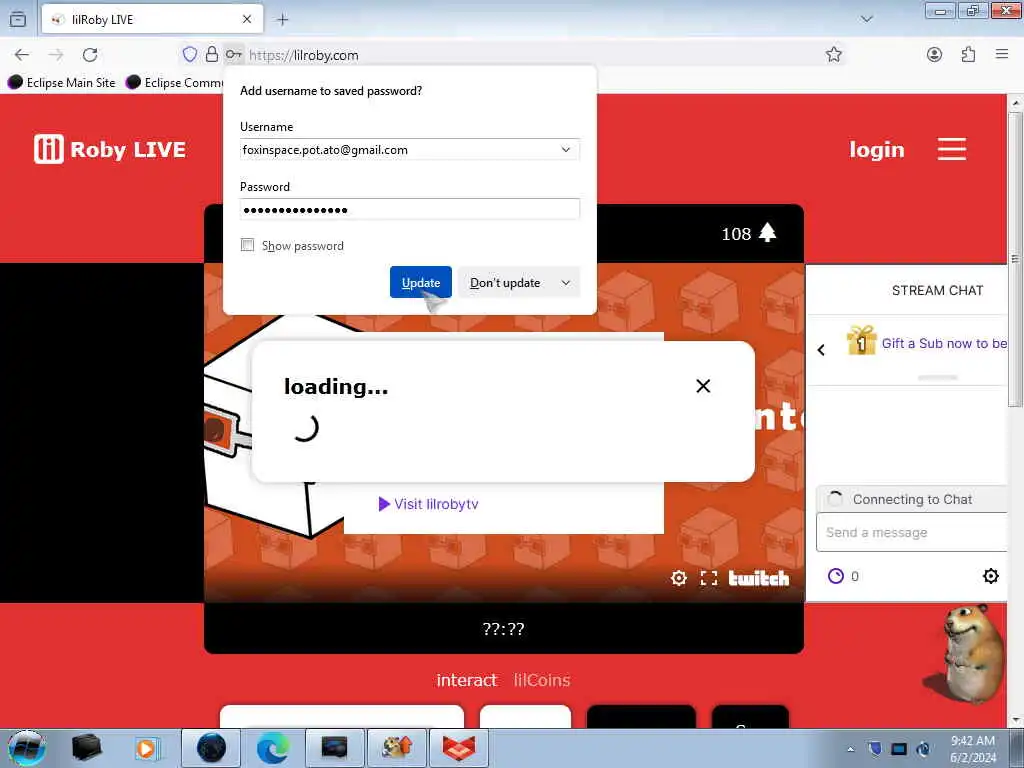Click the login link
1024x768 pixels.
click(x=876, y=150)
